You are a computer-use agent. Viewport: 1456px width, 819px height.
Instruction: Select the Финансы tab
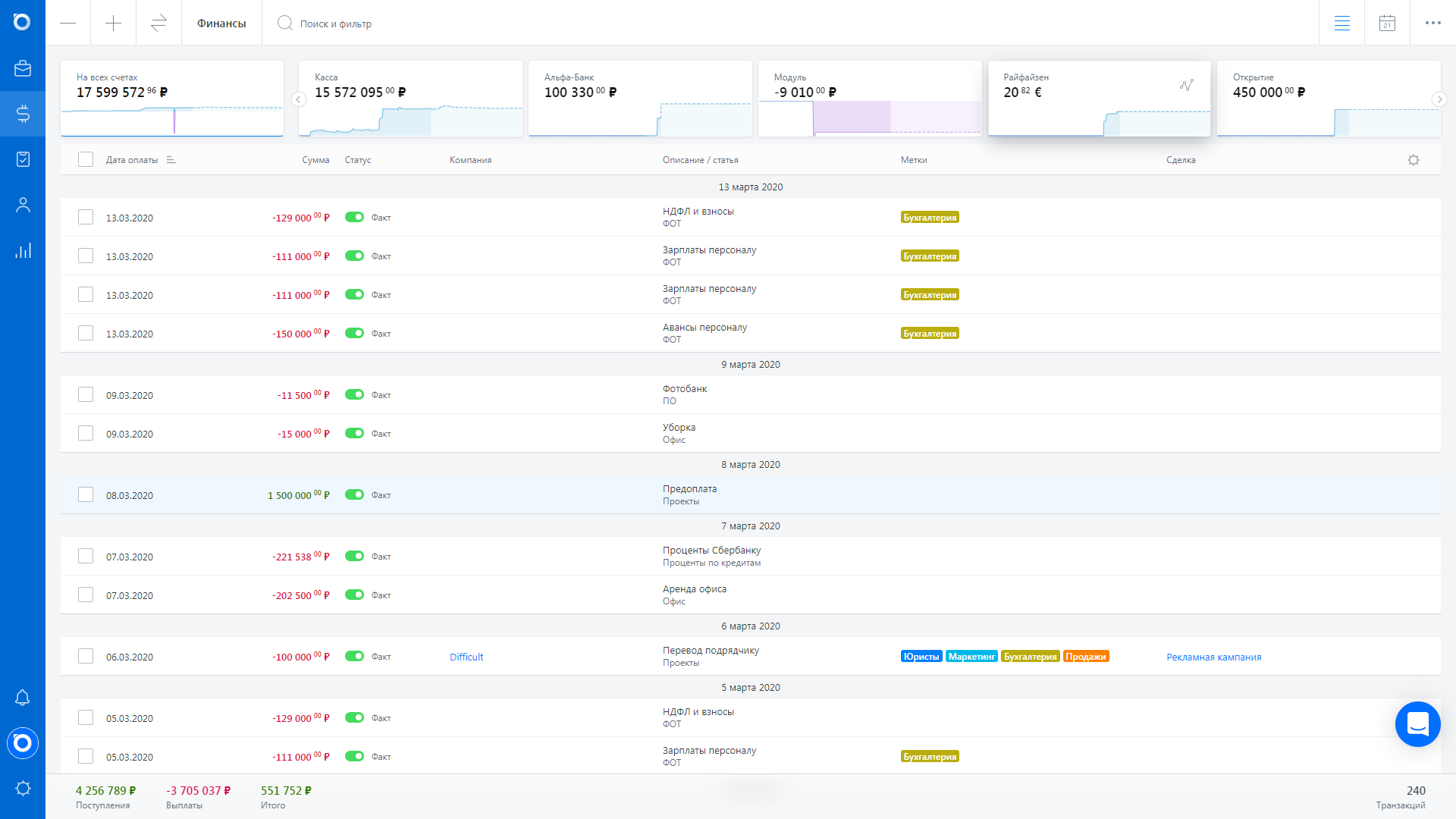(x=221, y=24)
